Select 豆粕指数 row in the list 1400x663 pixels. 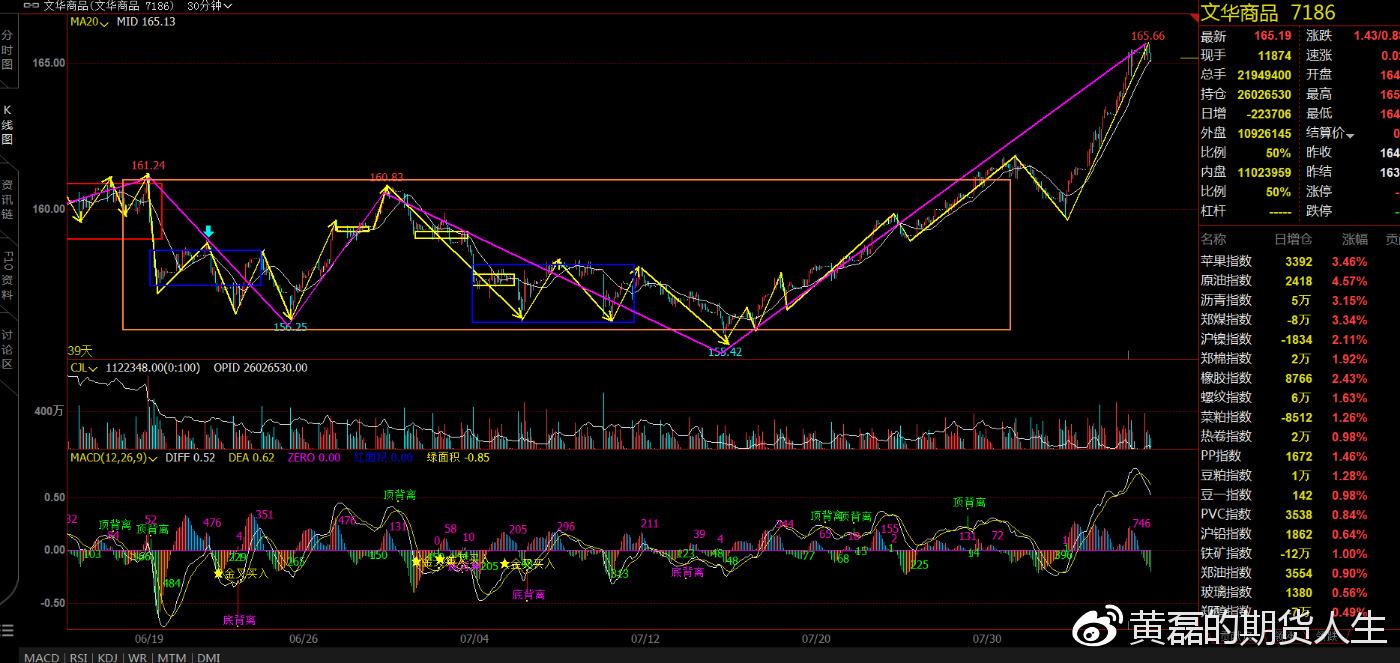pos(1299,476)
